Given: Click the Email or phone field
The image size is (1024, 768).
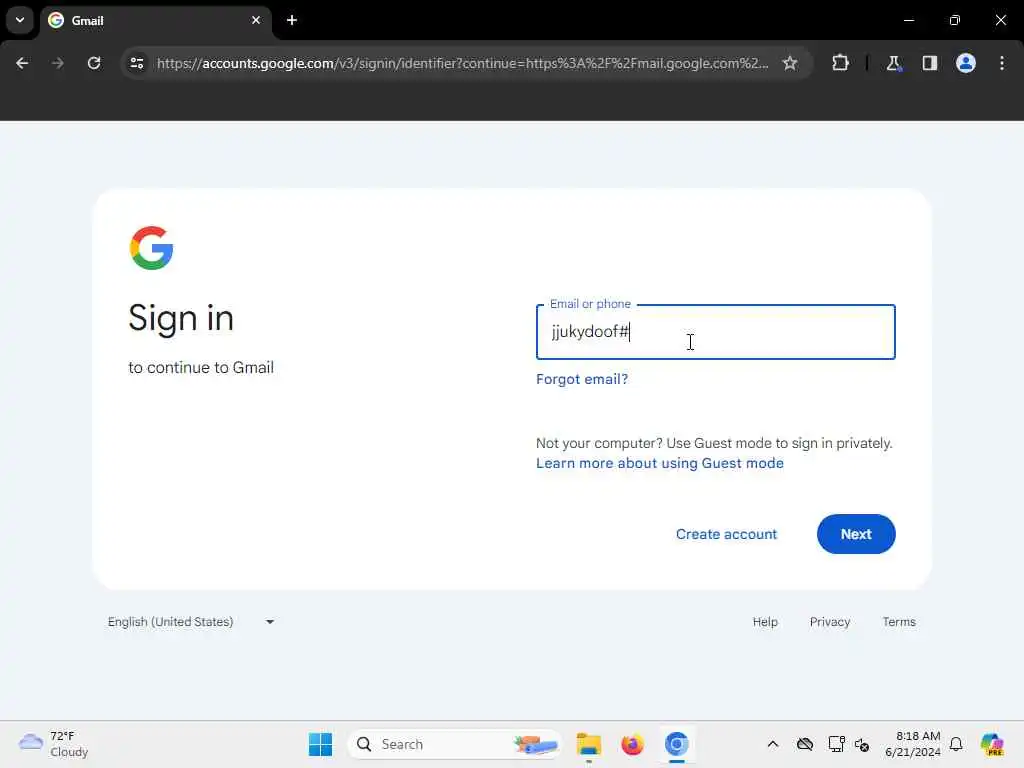Looking at the screenshot, I should tap(715, 332).
